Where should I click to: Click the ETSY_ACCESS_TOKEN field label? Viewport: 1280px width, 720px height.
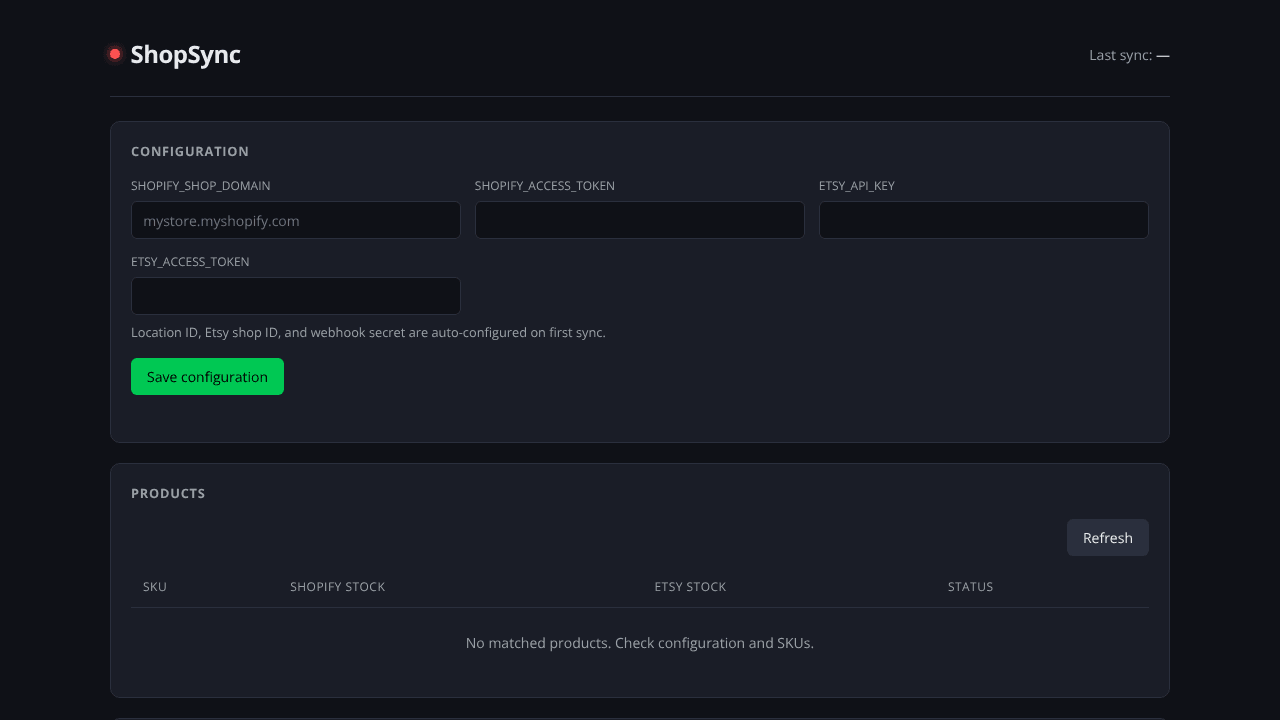[x=190, y=262]
